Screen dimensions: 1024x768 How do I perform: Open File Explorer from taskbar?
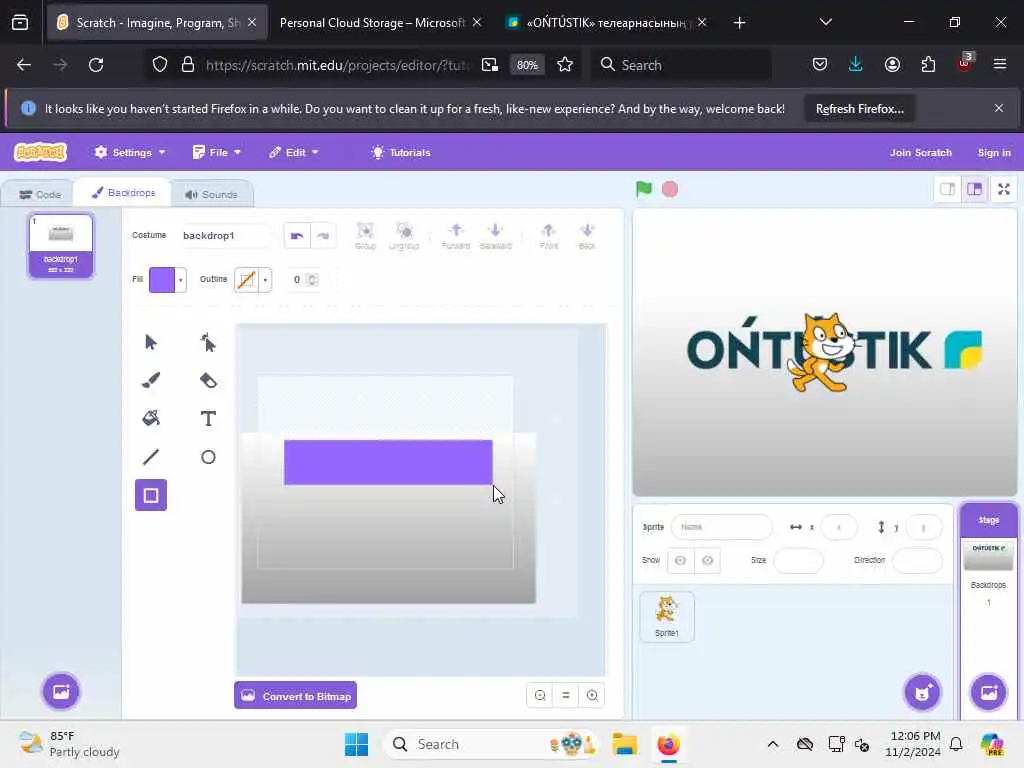(x=624, y=744)
